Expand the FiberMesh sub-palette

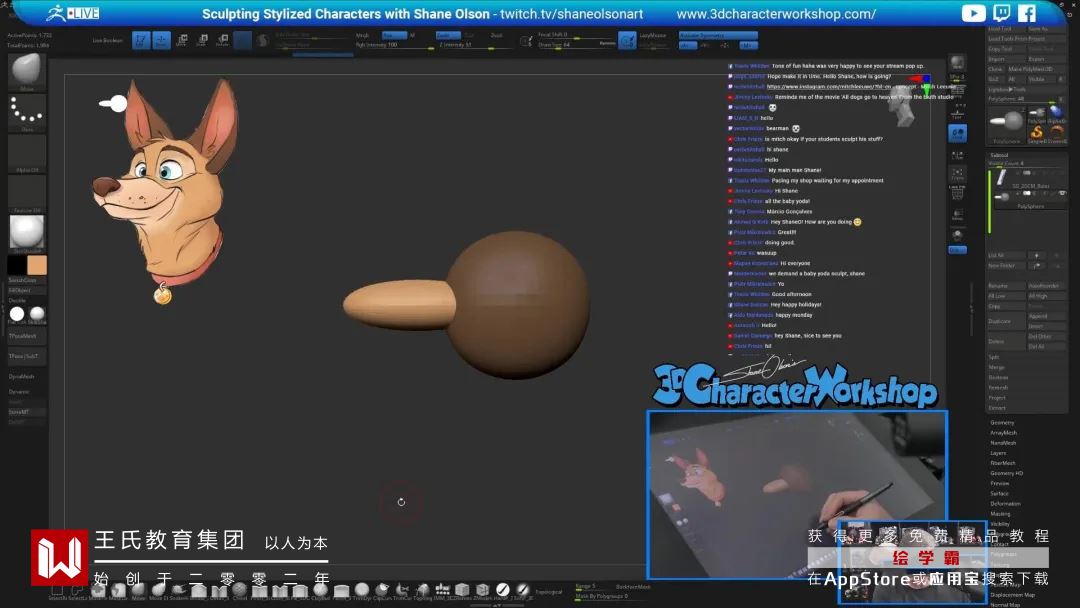1003,463
